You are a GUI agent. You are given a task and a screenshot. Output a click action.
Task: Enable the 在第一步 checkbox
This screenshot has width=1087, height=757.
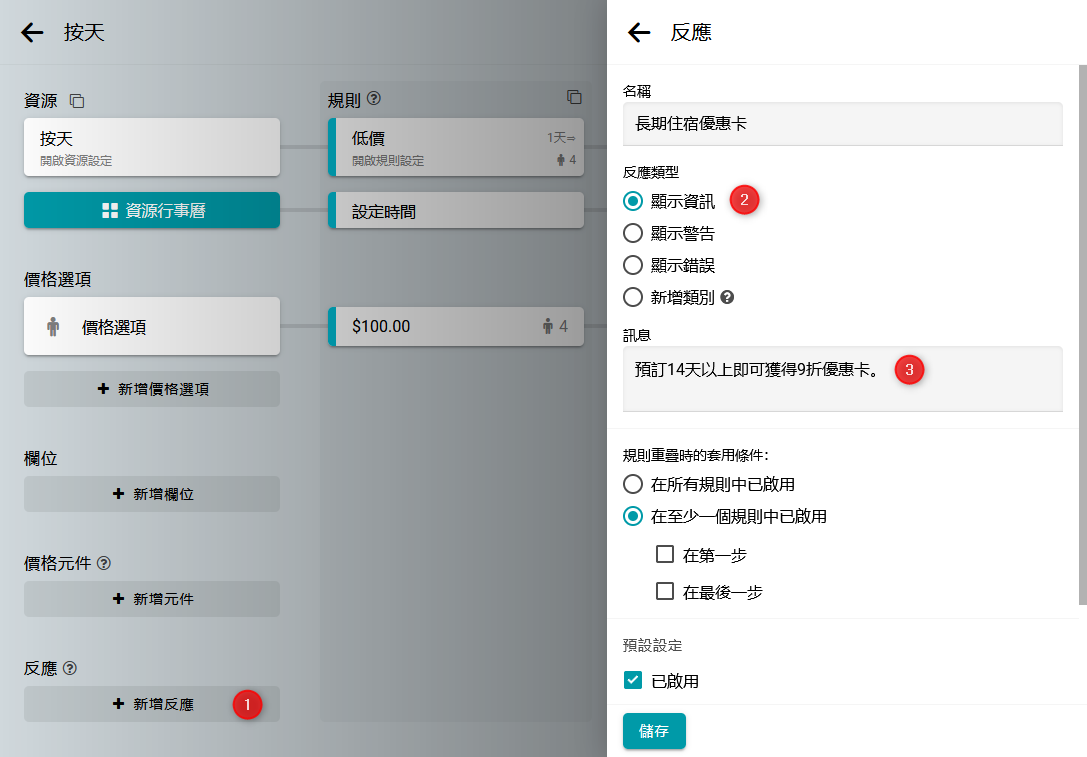[x=665, y=555]
